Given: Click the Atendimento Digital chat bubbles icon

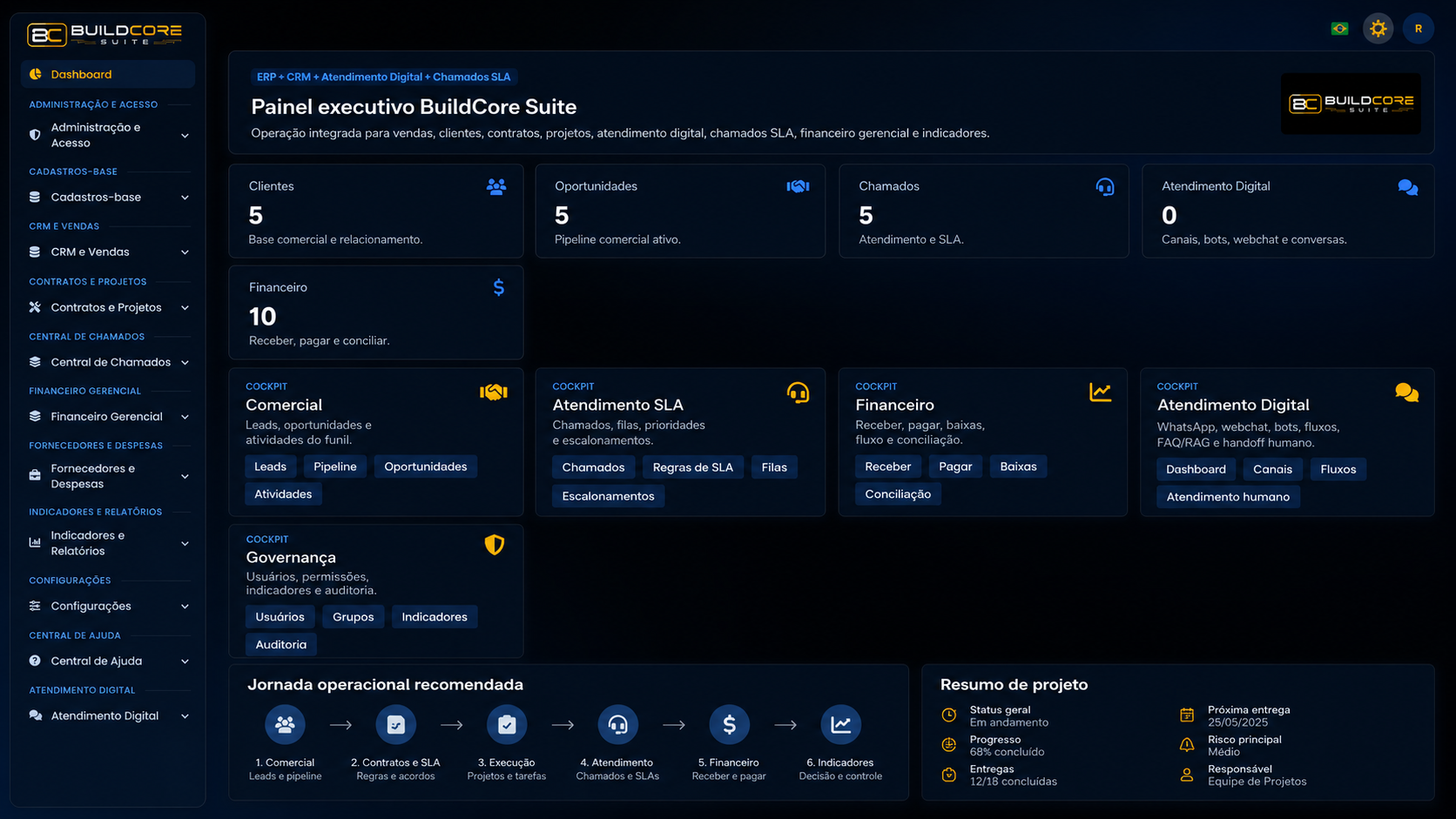Looking at the screenshot, I should 1407,187.
